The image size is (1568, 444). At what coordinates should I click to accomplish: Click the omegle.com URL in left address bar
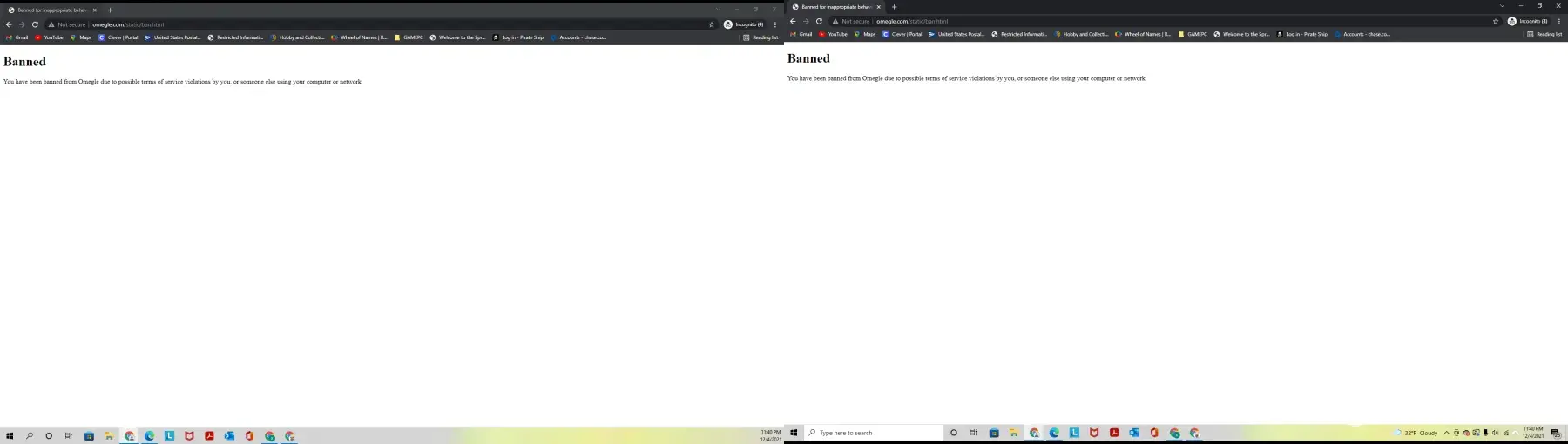pos(128,24)
